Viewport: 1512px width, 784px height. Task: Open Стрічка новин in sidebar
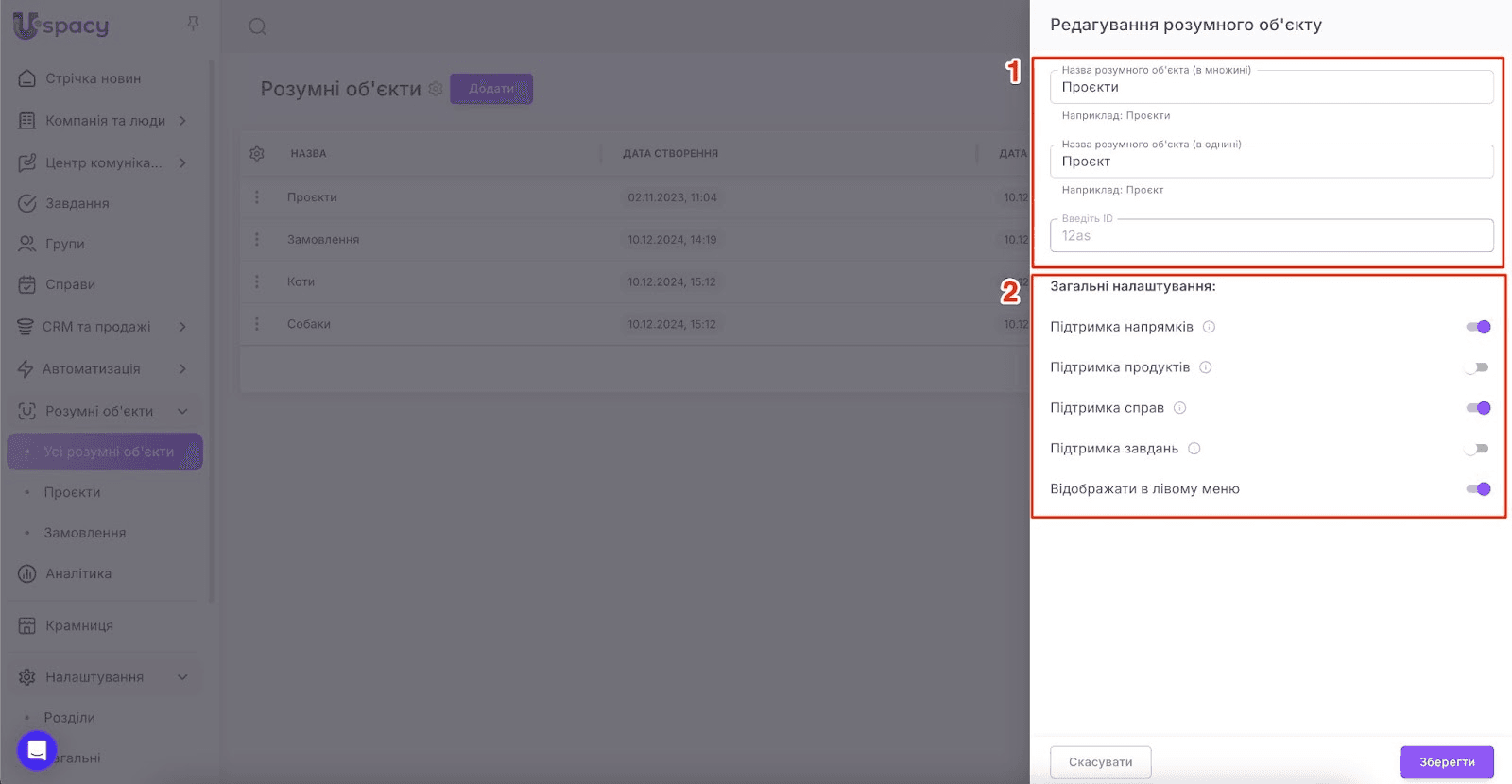click(93, 78)
